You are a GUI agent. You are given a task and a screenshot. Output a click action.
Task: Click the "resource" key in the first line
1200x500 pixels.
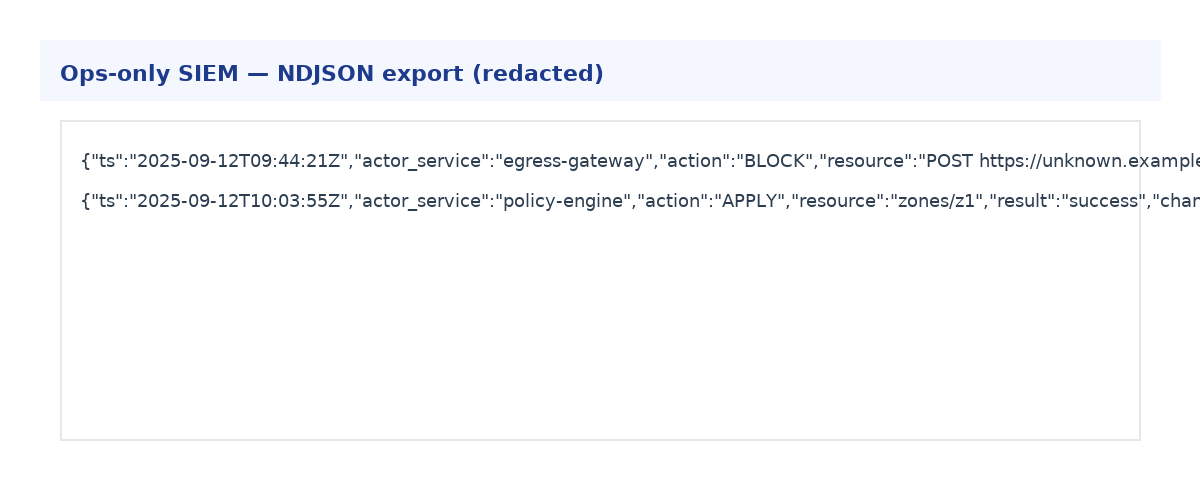coord(861,162)
